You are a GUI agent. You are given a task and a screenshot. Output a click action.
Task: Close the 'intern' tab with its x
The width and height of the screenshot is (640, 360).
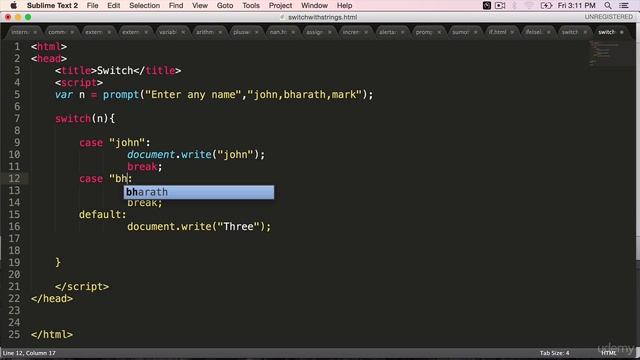(35, 32)
